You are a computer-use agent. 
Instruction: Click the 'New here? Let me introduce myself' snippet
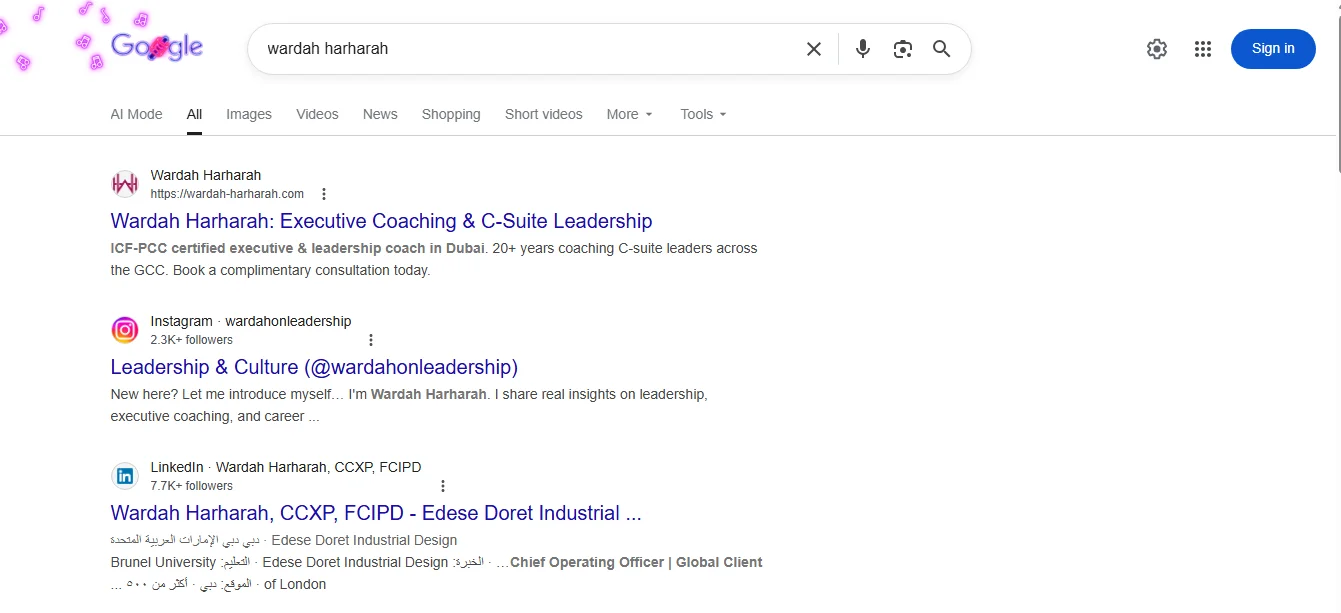pos(409,405)
